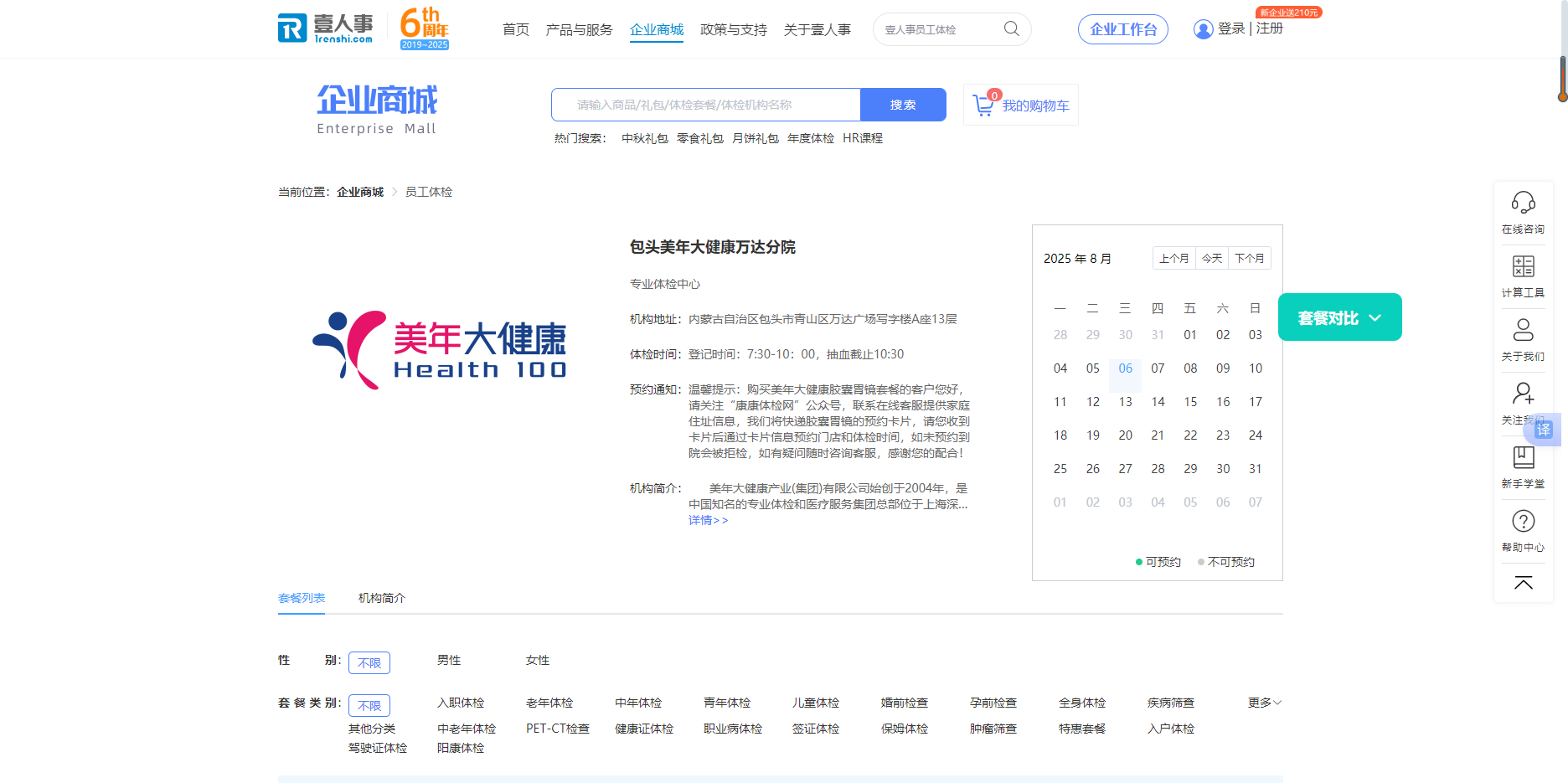Jump to 今天 in calendar

pos(1212,259)
